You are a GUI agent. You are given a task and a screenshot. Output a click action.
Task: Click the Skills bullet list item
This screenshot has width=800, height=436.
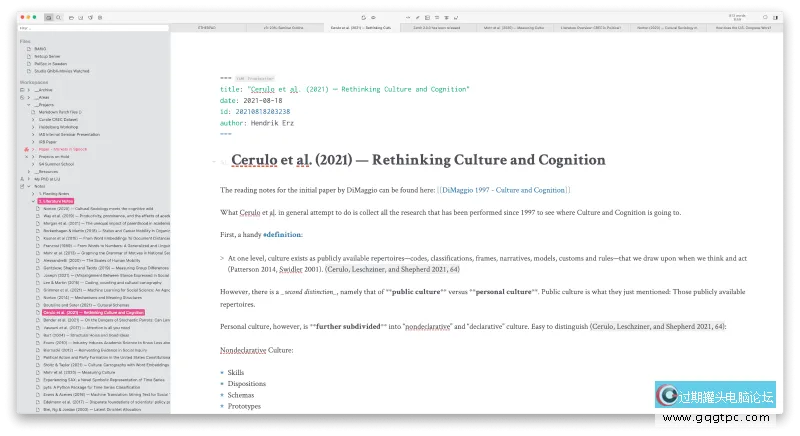point(236,373)
